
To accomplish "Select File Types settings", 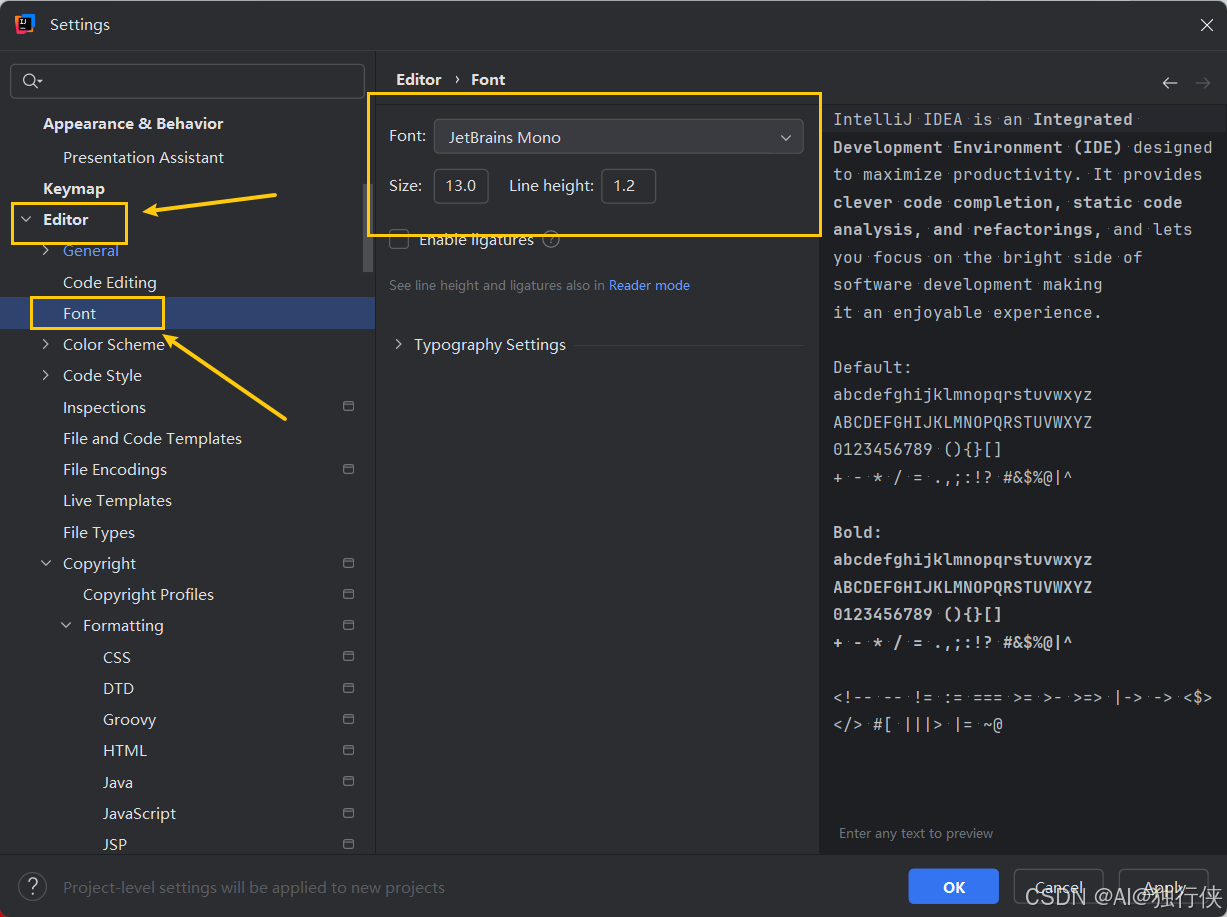I will click(x=99, y=532).
